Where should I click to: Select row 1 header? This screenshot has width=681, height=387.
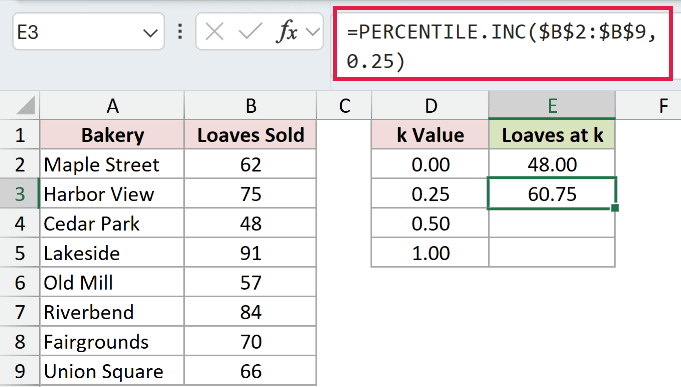tap(20, 135)
